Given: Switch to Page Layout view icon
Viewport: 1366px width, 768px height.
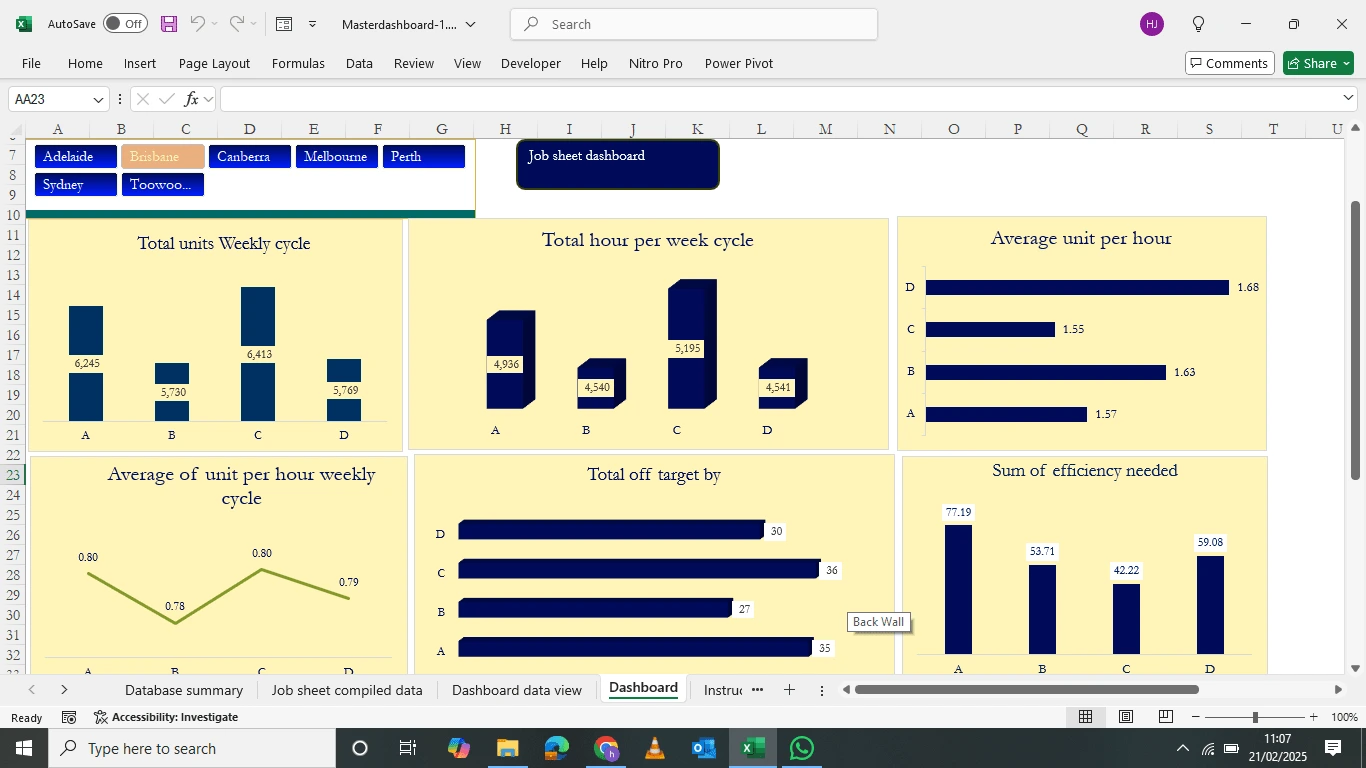Looking at the screenshot, I should pyautogui.click(x=1126, y=717).
